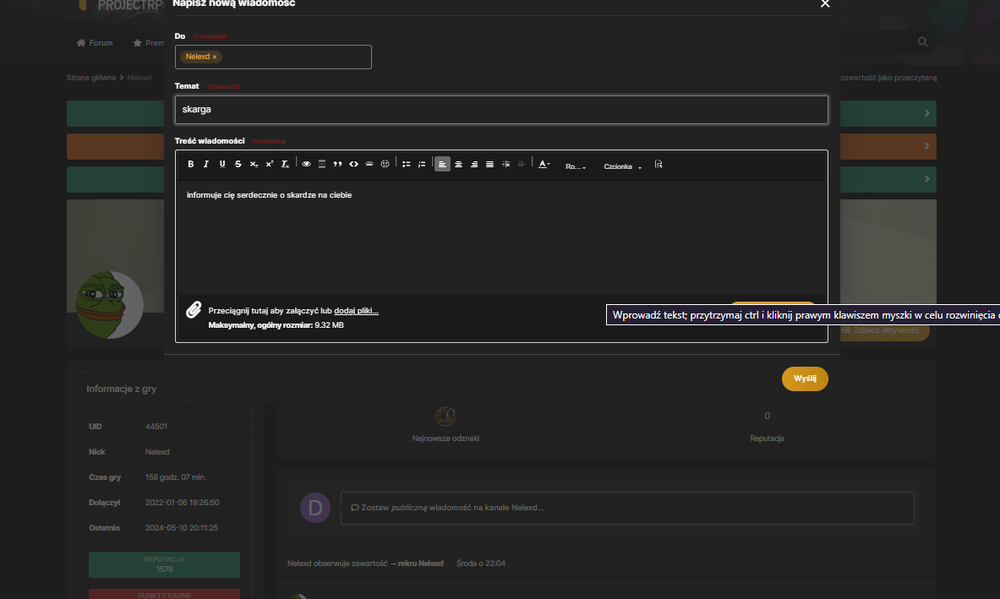Justify the message text
Viewport: 1000px width, 599px height.
coord(490,165)
